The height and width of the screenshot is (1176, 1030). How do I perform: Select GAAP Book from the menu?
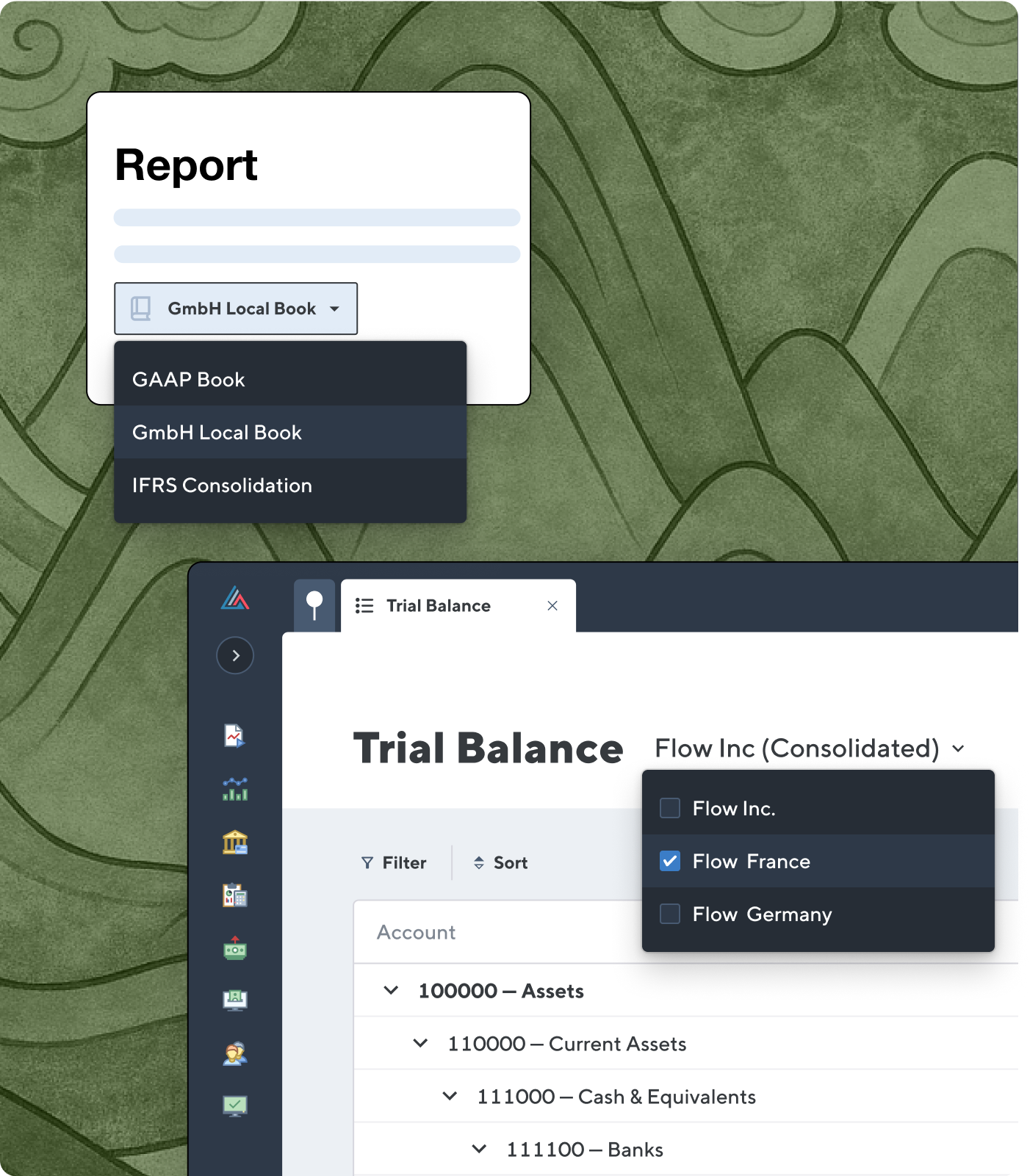[x=290, y=379]
